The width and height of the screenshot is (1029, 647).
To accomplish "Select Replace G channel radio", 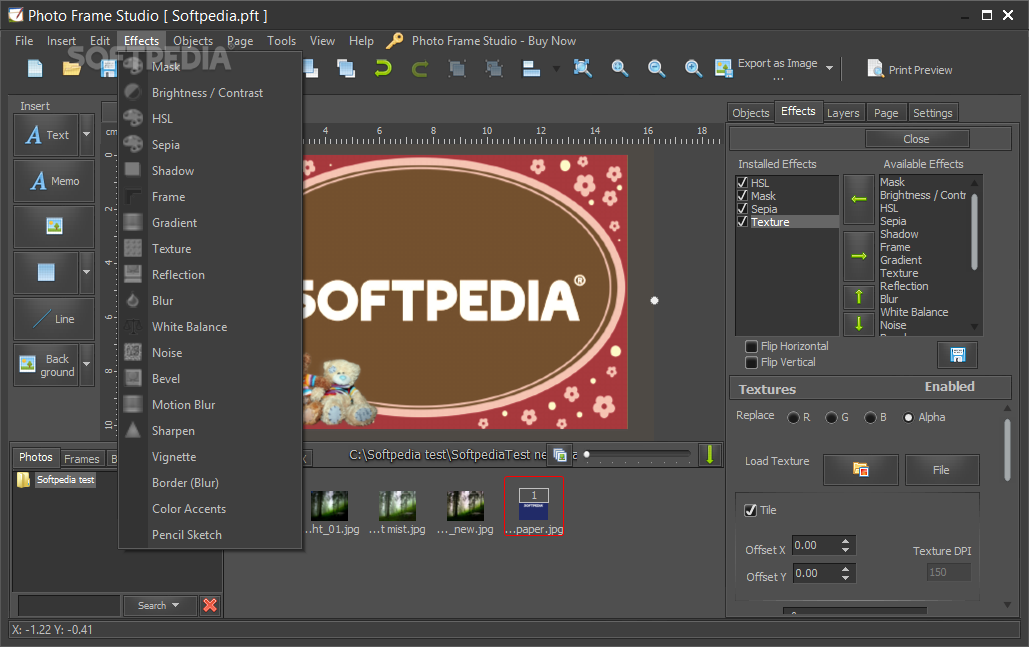I will (x=831, y=417).
